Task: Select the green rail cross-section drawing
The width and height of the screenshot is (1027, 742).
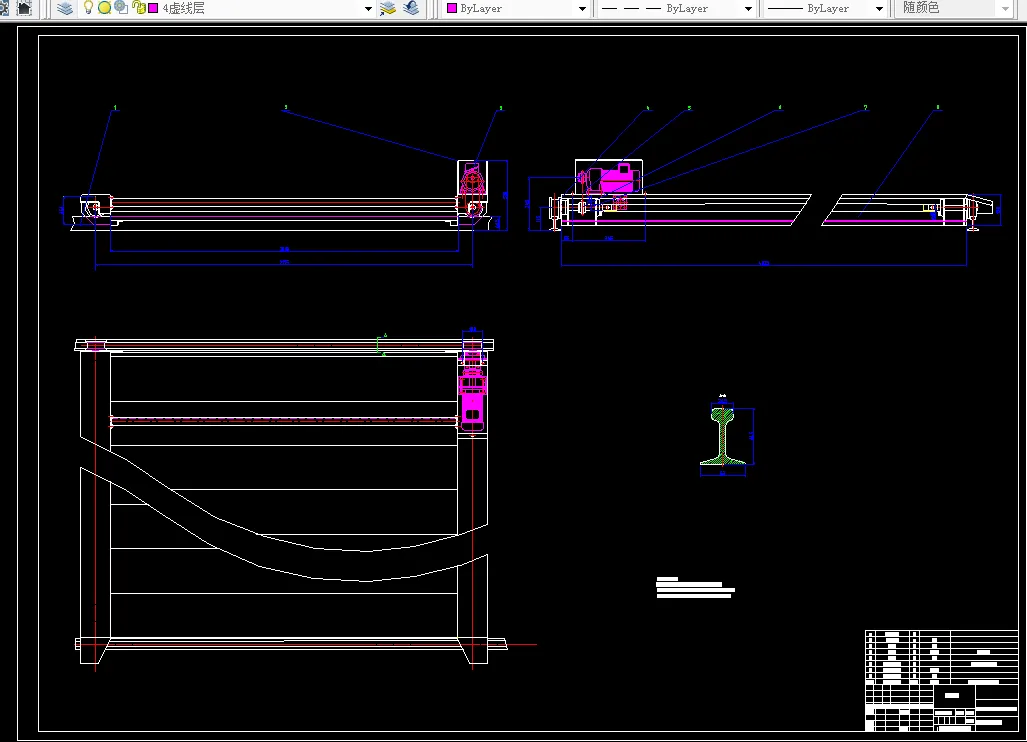Action: 722,435
